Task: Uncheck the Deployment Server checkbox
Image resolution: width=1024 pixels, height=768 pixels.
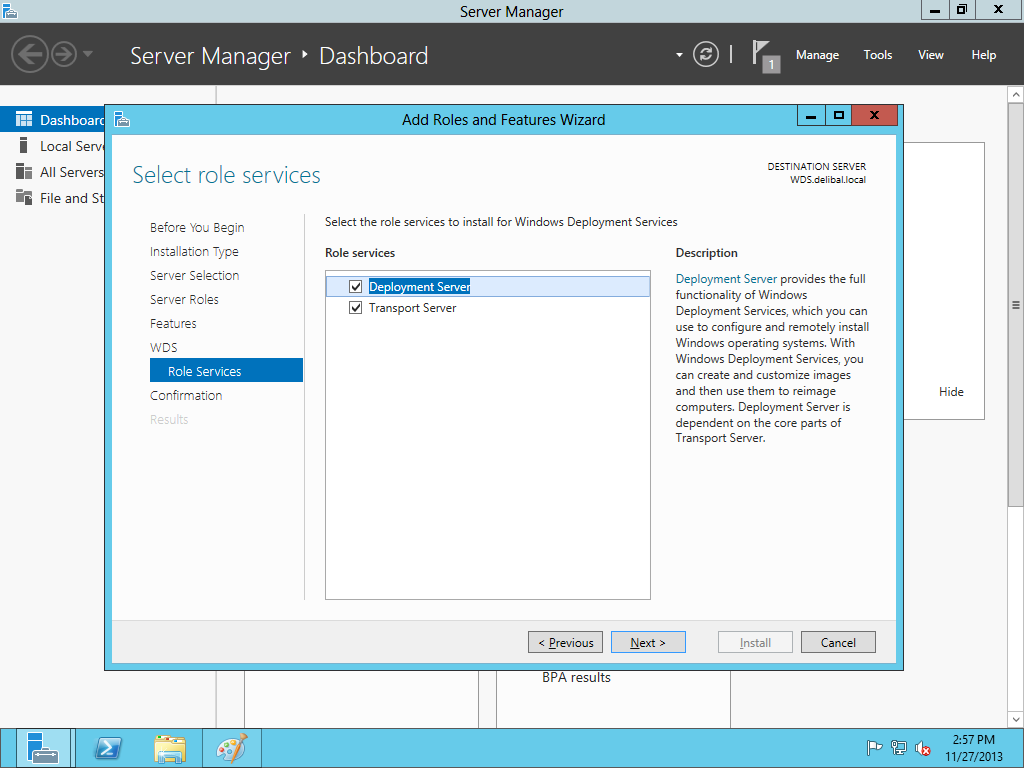Action: (x=355, y=287)
